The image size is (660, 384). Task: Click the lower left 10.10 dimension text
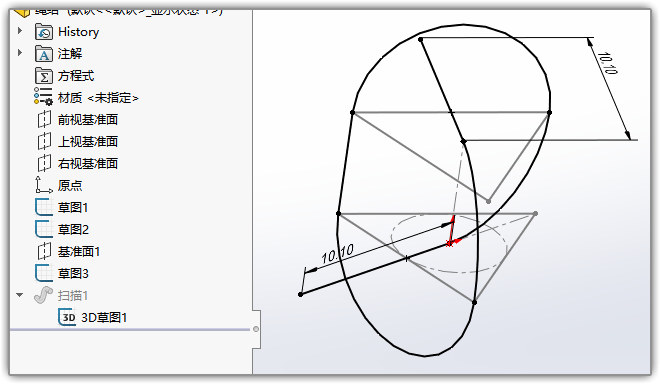click(338, 254)
